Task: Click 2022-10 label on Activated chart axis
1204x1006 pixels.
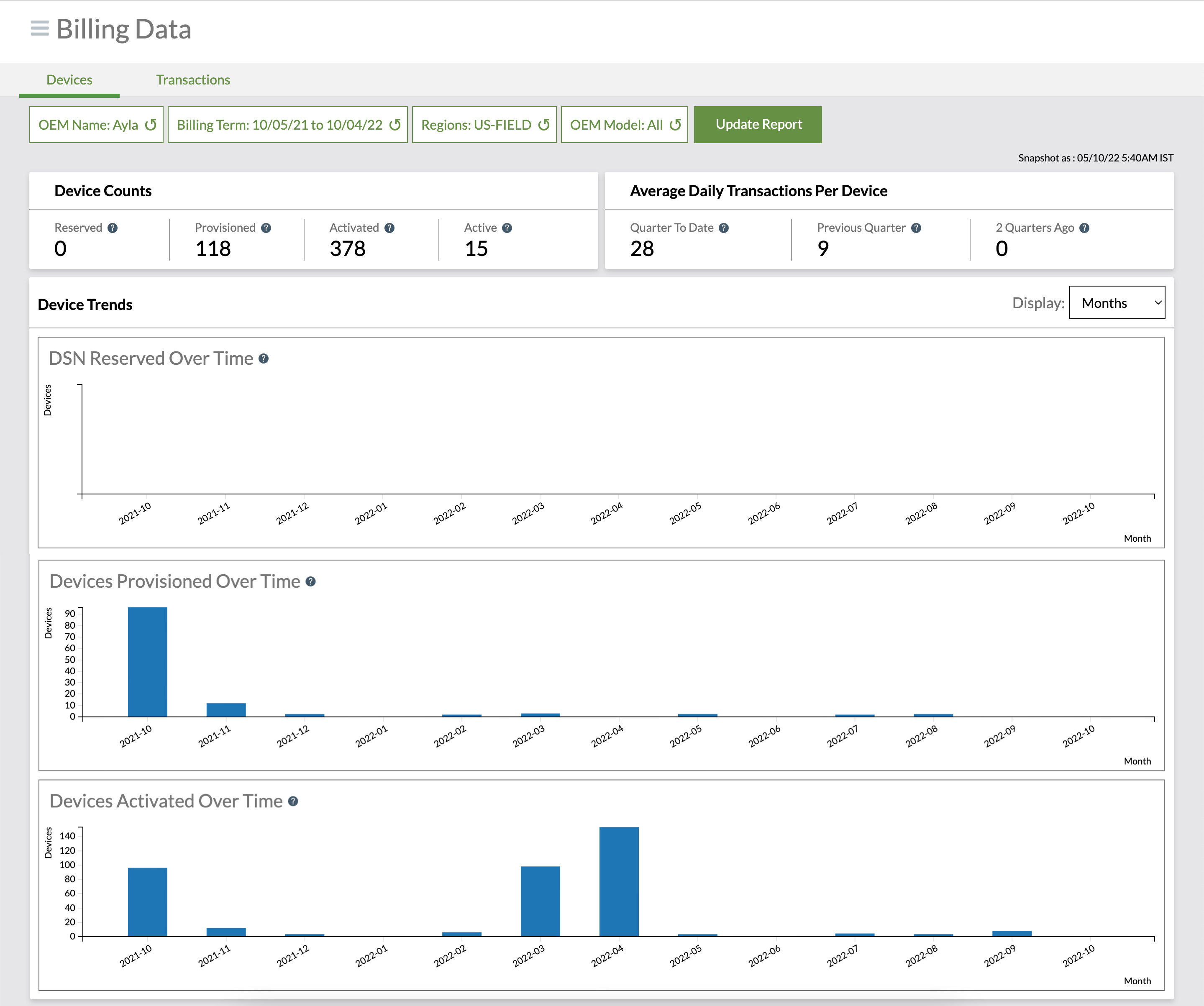Action: [x=1078, y=955]
